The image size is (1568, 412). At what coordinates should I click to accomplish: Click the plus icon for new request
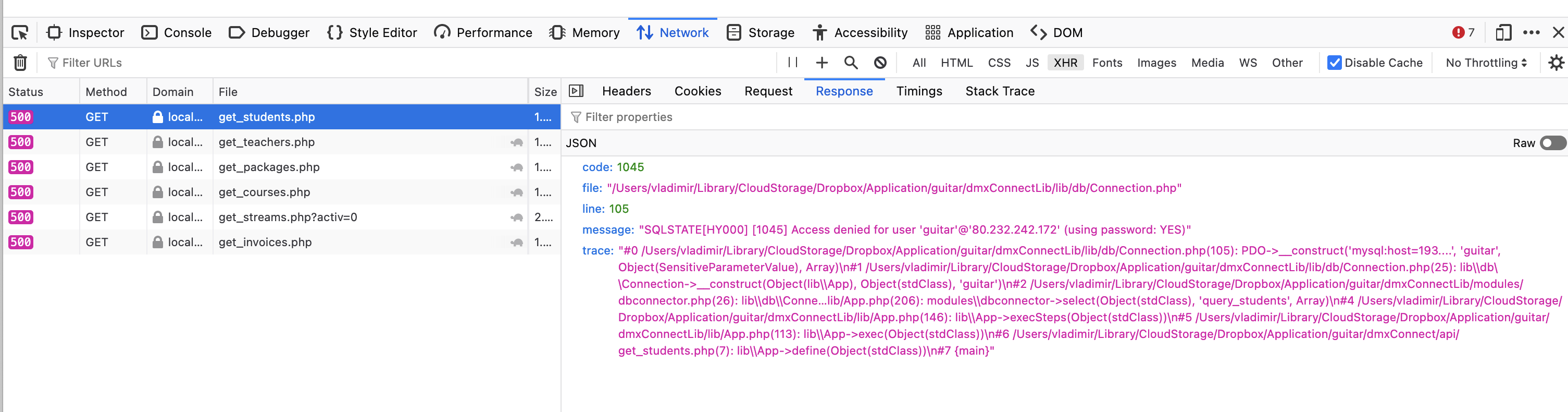[x=822, y=63]
